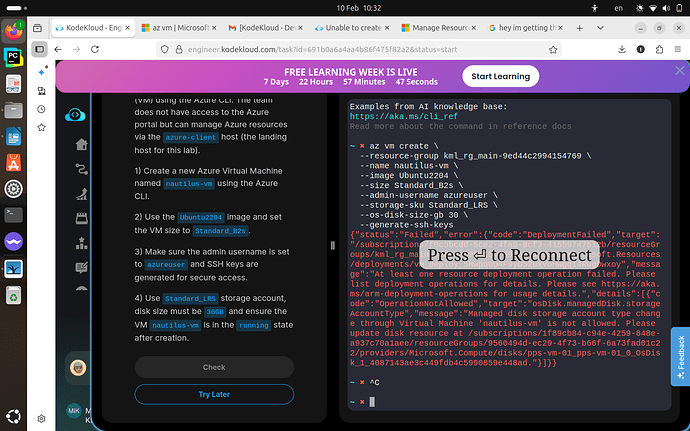
Task: Open the clock showing 10 Feb 10:32
Action: [x=359, y=8]
